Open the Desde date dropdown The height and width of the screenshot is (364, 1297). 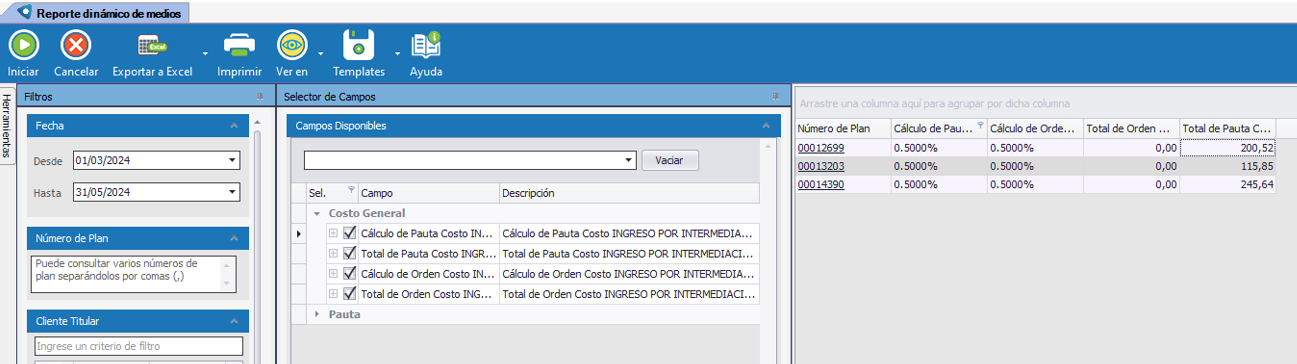coord(233,160)
